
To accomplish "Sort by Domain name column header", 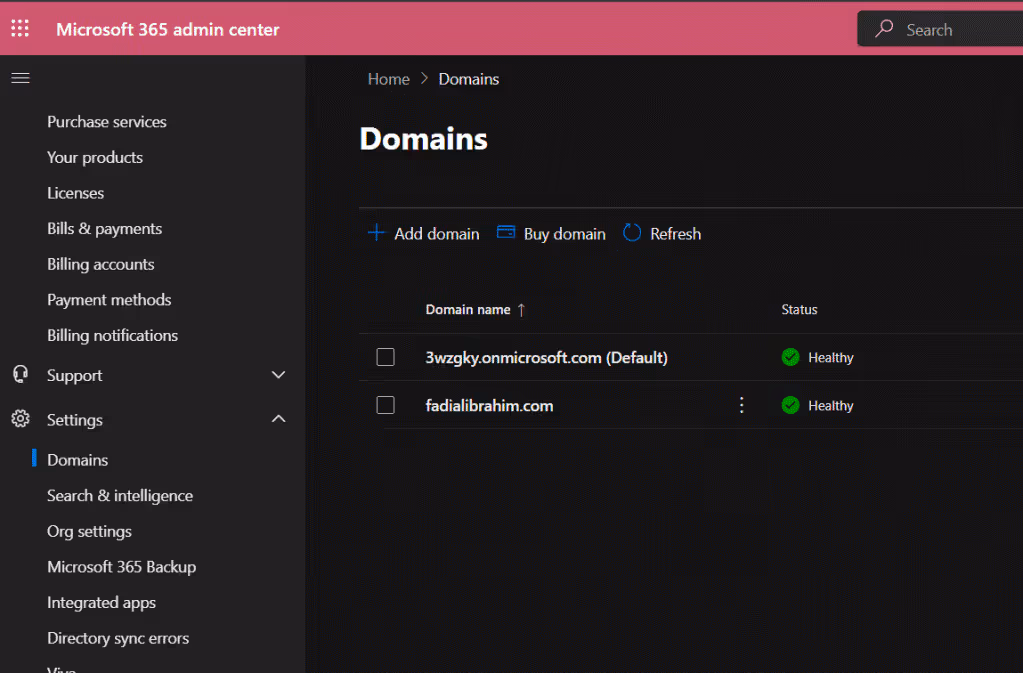I will pyautogui.click(x=468, y=310).
